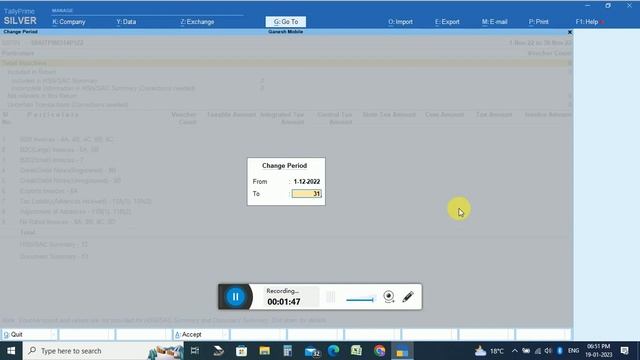Open Microsoft Store from the taskbar

(241, 351)
